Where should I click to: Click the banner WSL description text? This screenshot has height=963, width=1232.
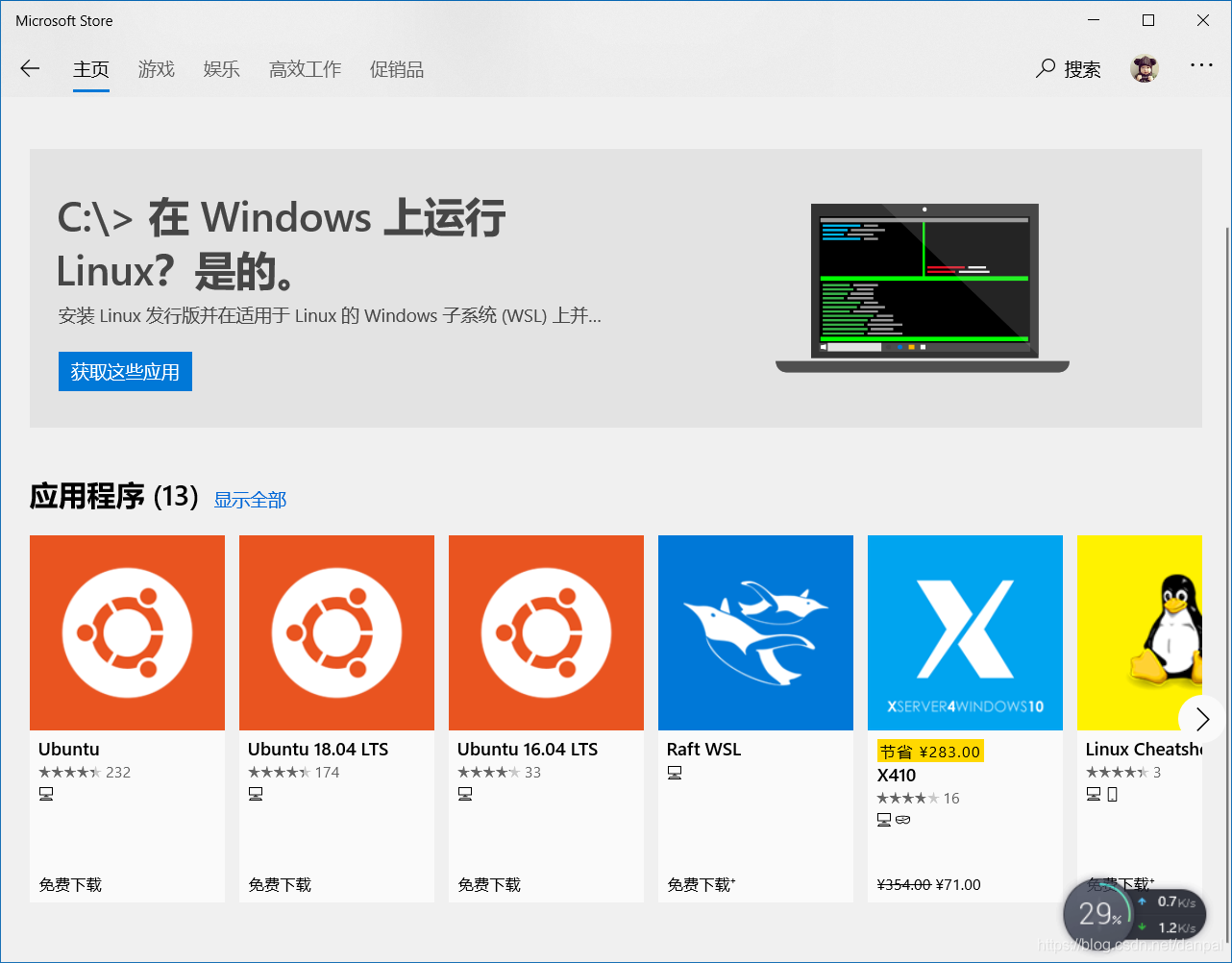tap(330, 315)
